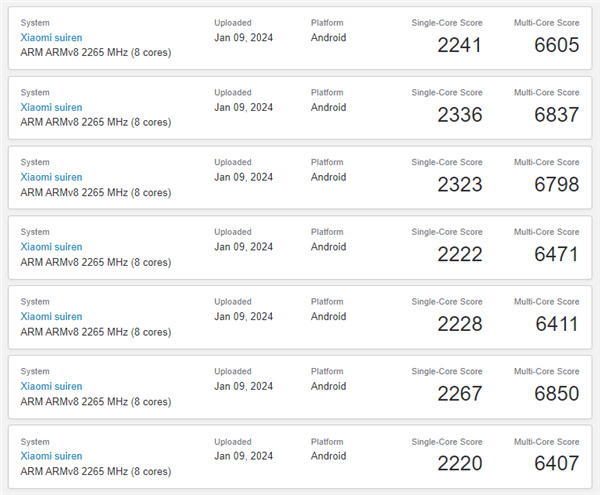Click the single-core score 2220
The image size is (600, 495).
coord(460,464)
